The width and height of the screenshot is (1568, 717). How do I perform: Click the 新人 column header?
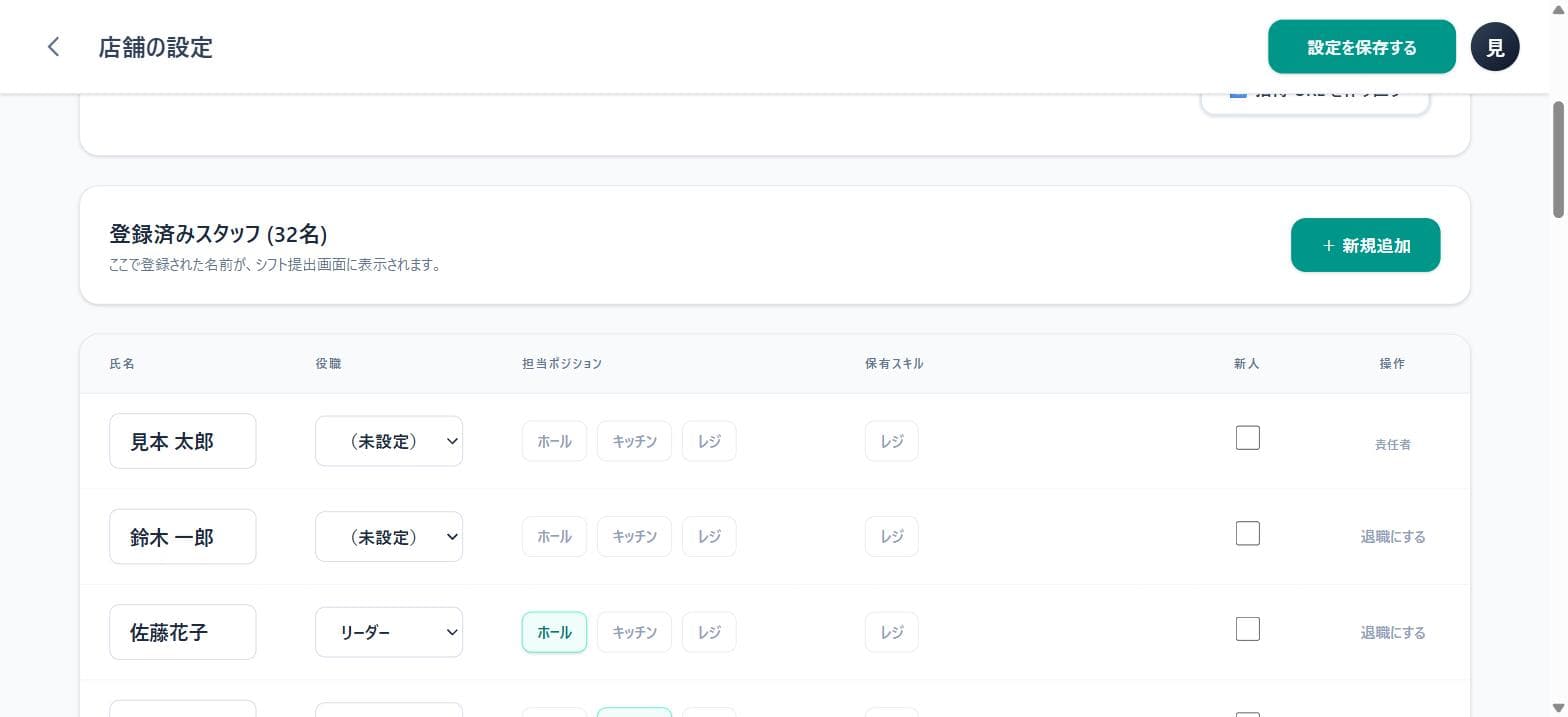click(x=1246, y=364)
